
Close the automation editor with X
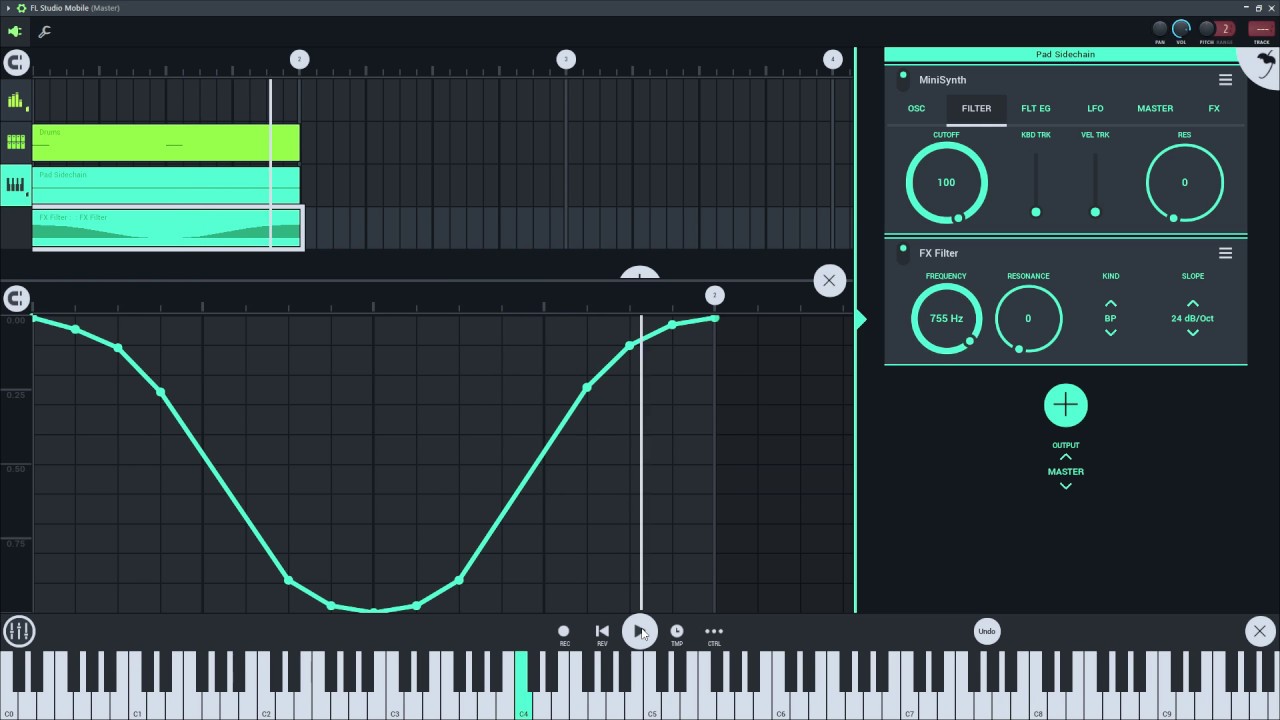(x=829, y=281)
